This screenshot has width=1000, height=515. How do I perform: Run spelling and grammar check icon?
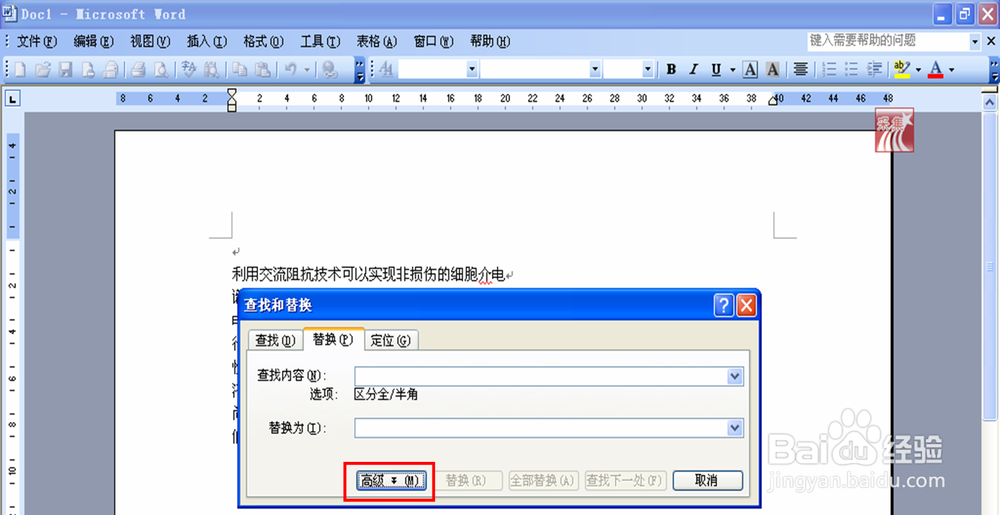point(189,69)
